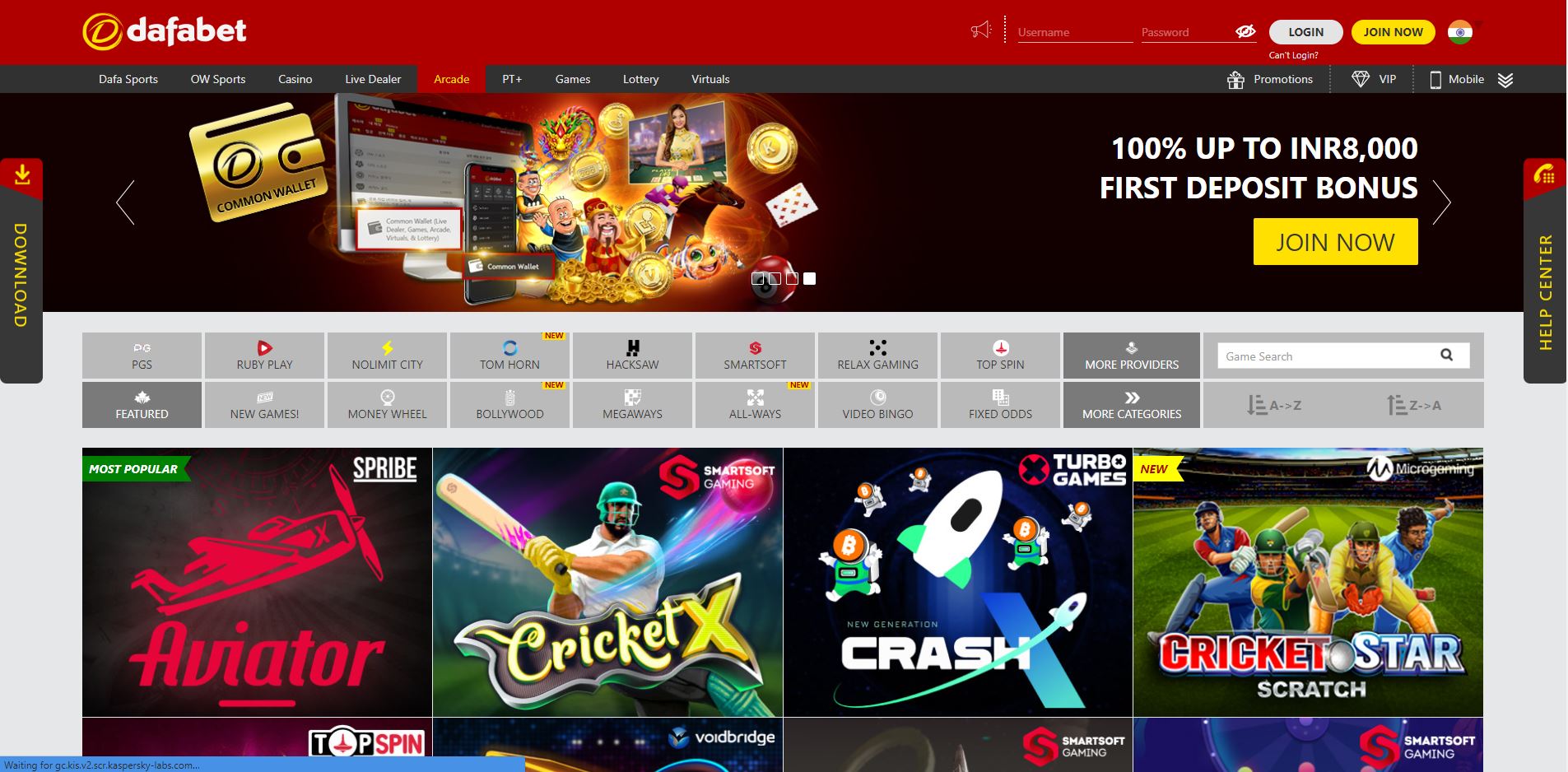Expand More Providers list

point(1132,356)
